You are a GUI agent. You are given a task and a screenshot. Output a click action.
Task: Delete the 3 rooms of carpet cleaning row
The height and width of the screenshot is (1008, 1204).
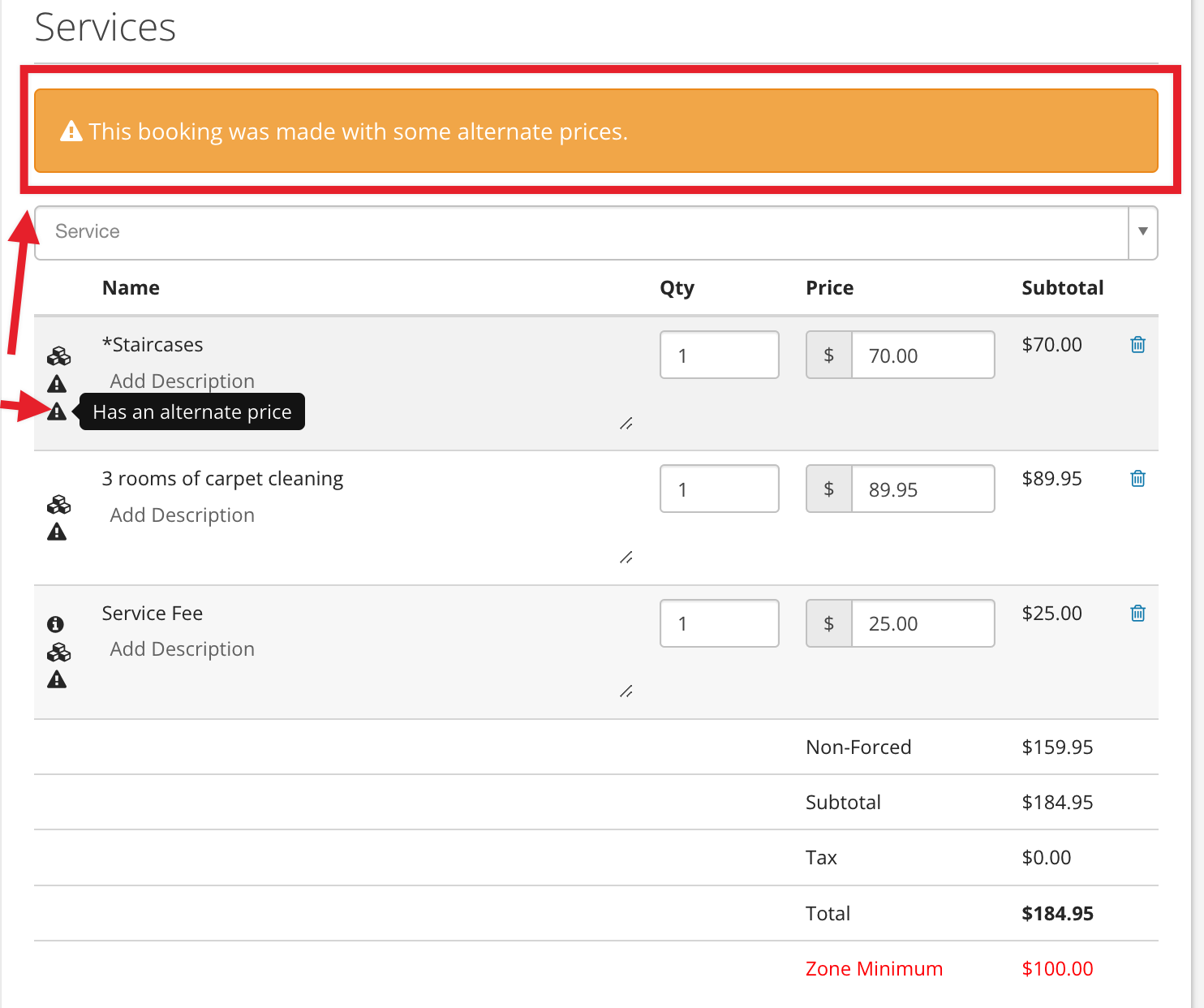coord(1137,479)
